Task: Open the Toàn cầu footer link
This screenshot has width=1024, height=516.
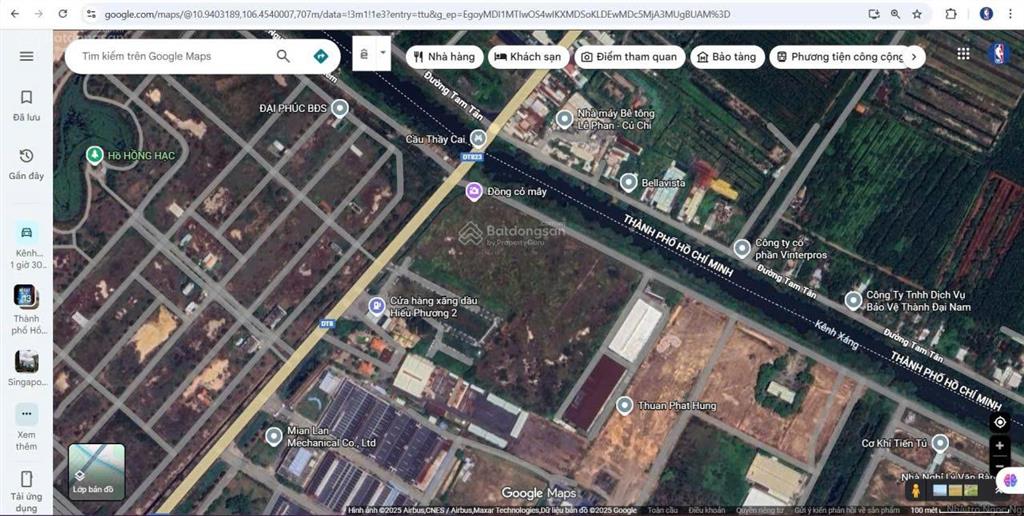Action: coord(663,510)
